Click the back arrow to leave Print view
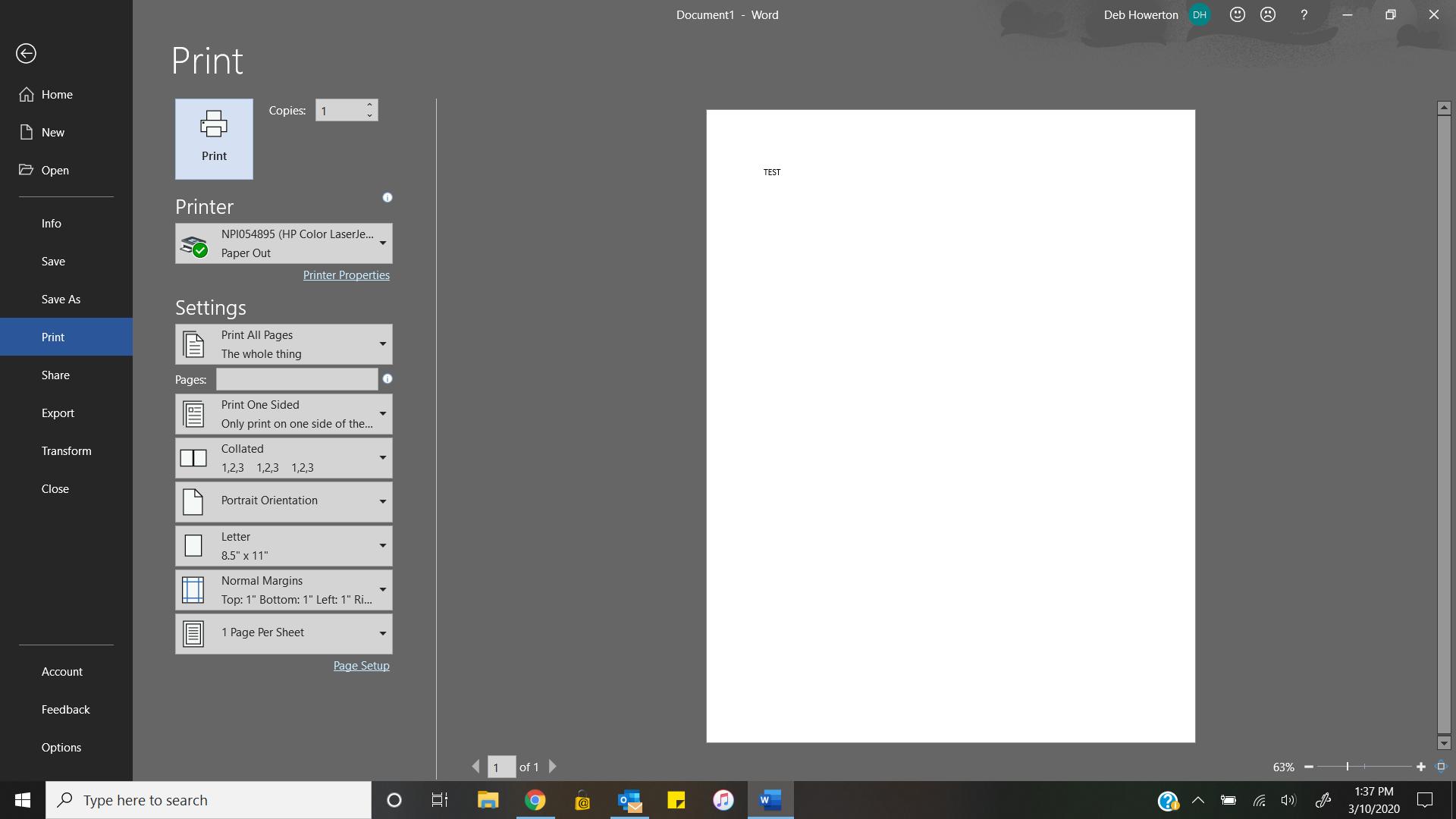 pyautogui.click(x=27, y=53)
